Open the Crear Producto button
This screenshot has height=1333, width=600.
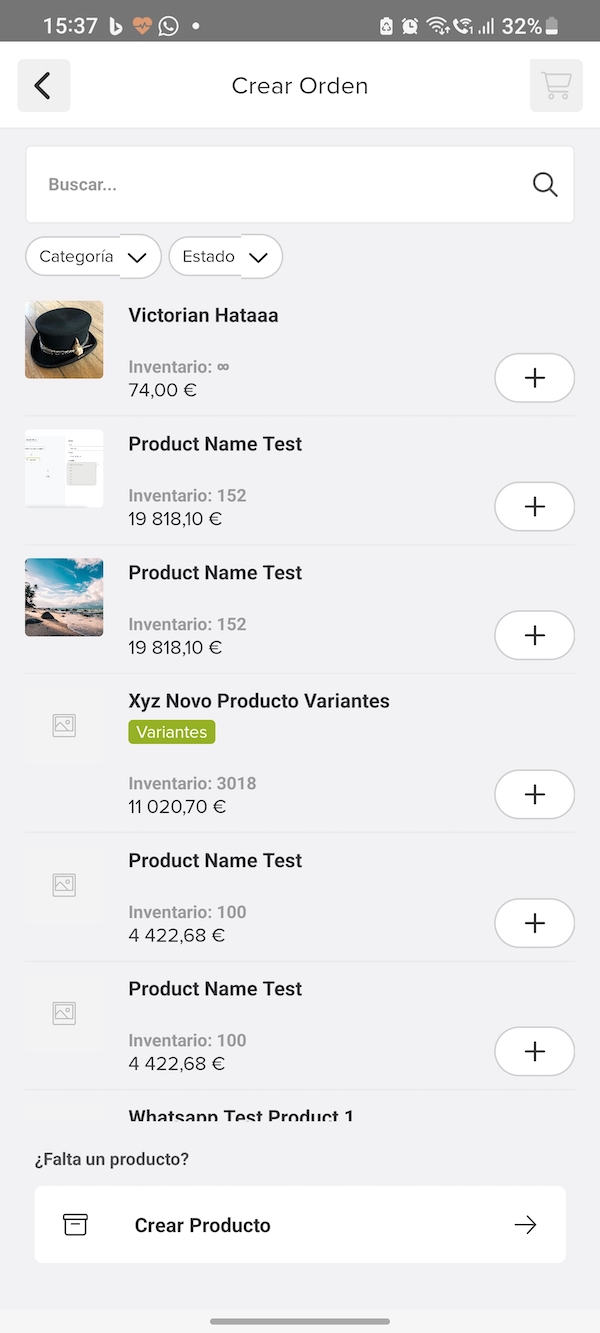300,1225
